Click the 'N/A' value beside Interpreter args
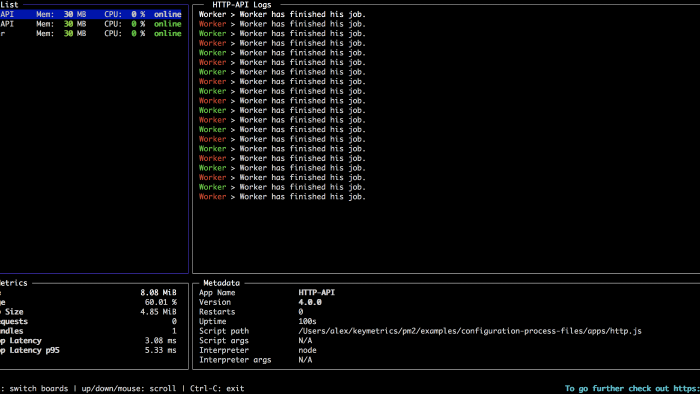Image resolution: width=700 pixels, height=394 pixels. pos(305,360)
